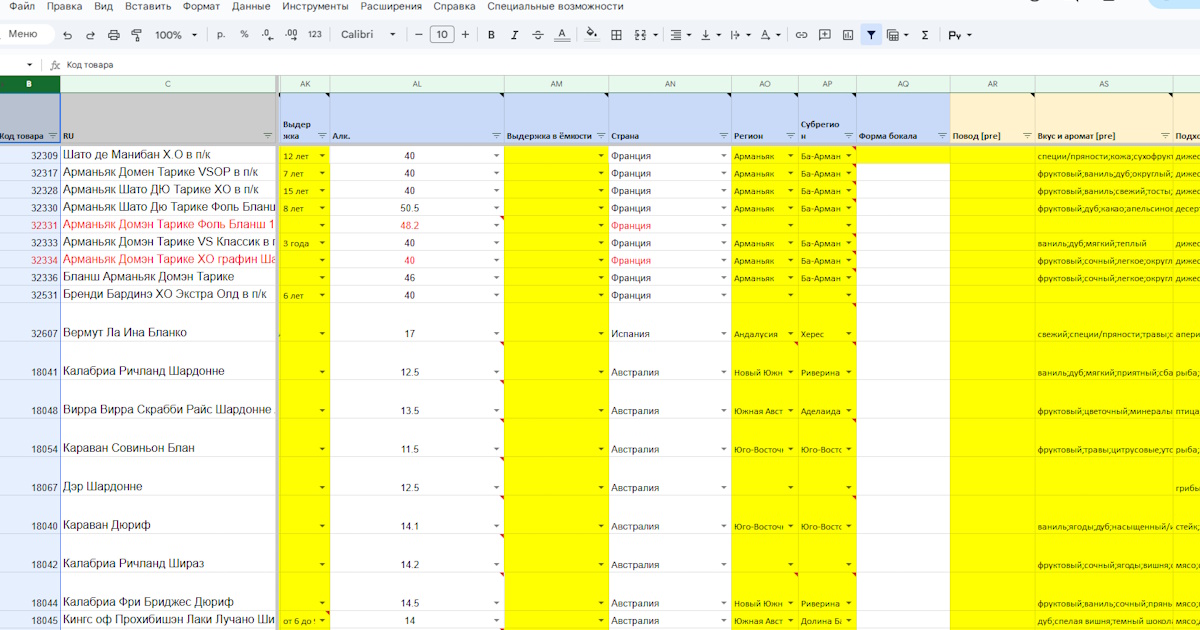Open the filter for the RU column
The image size is (1200, 630).
(x=268, y=135)
